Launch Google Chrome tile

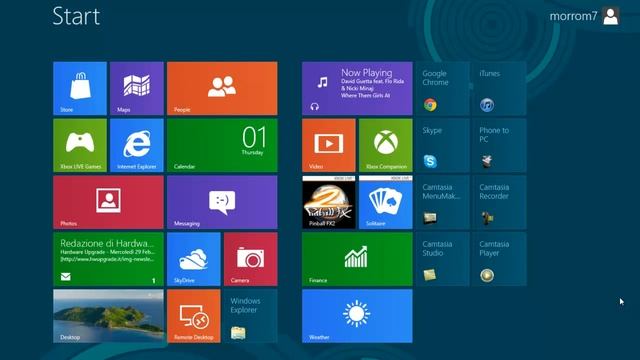click(x=443, y=89)
